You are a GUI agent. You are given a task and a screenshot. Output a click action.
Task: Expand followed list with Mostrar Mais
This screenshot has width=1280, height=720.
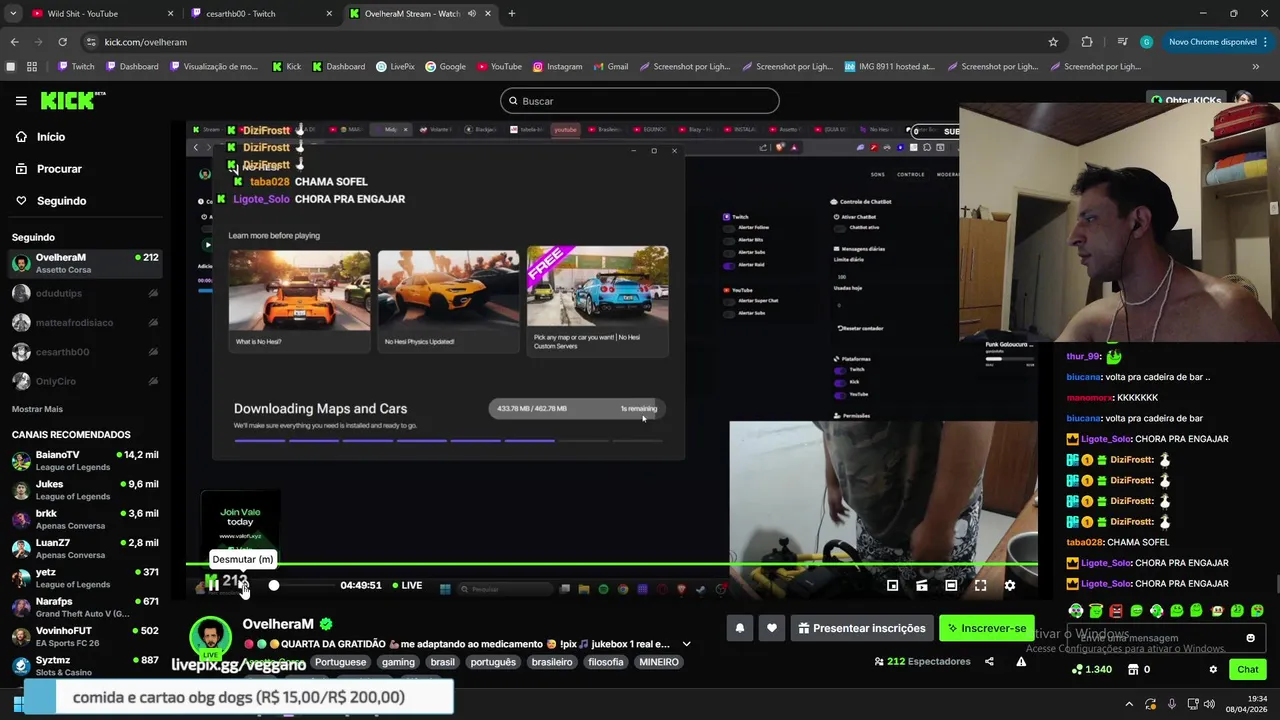[37, 409]
